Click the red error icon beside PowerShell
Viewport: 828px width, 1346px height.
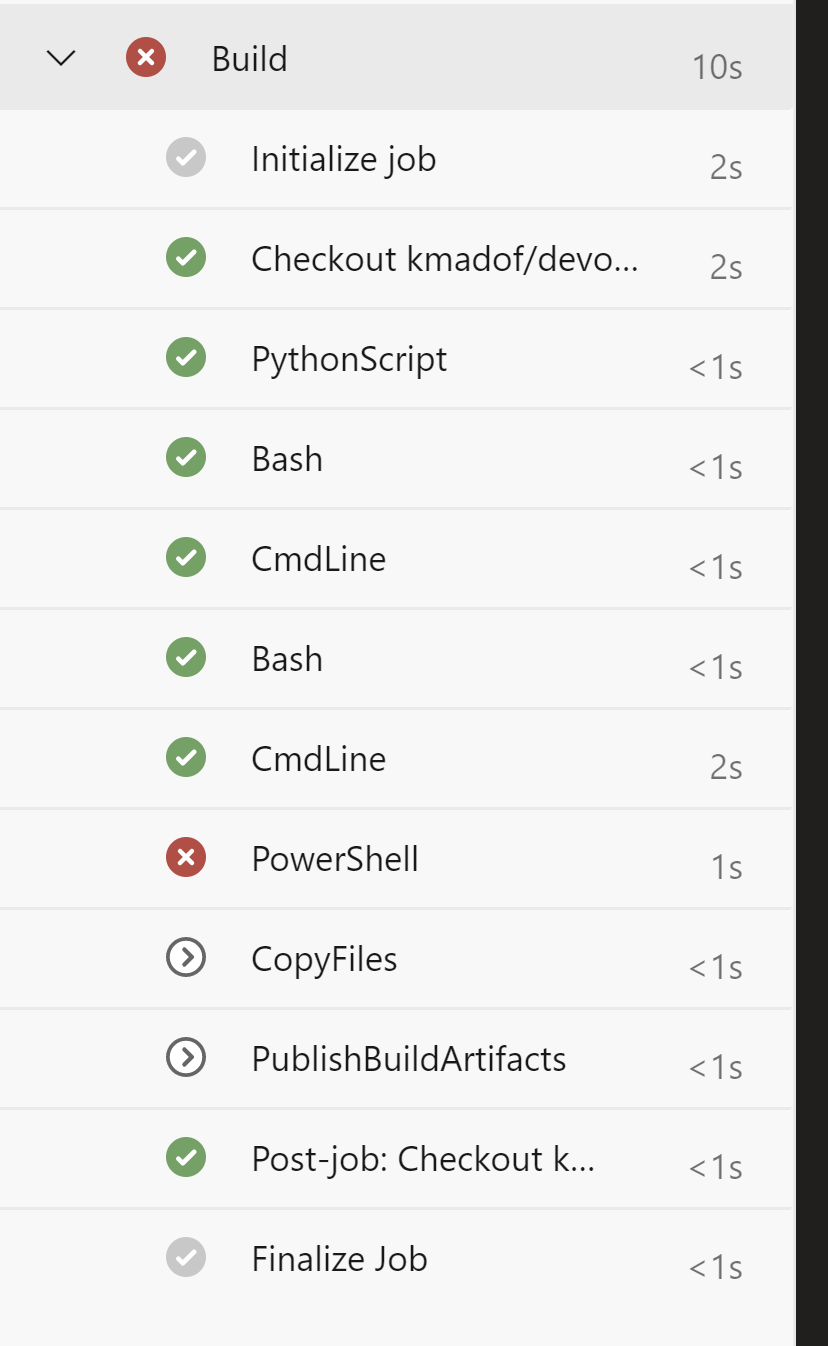point(186,858)
